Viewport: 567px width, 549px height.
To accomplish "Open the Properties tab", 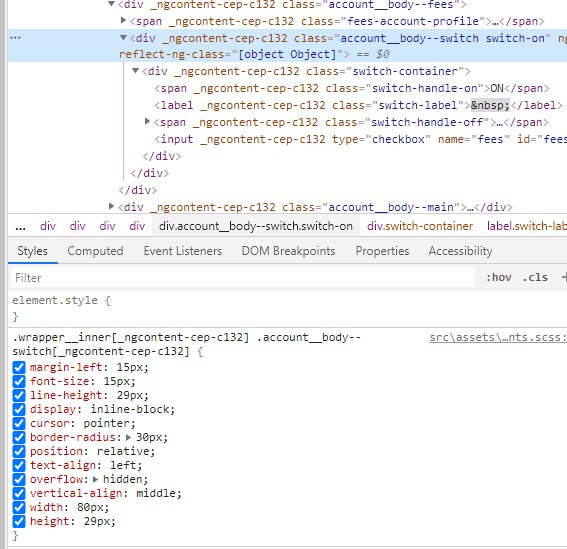I will [x=382, y=251].
